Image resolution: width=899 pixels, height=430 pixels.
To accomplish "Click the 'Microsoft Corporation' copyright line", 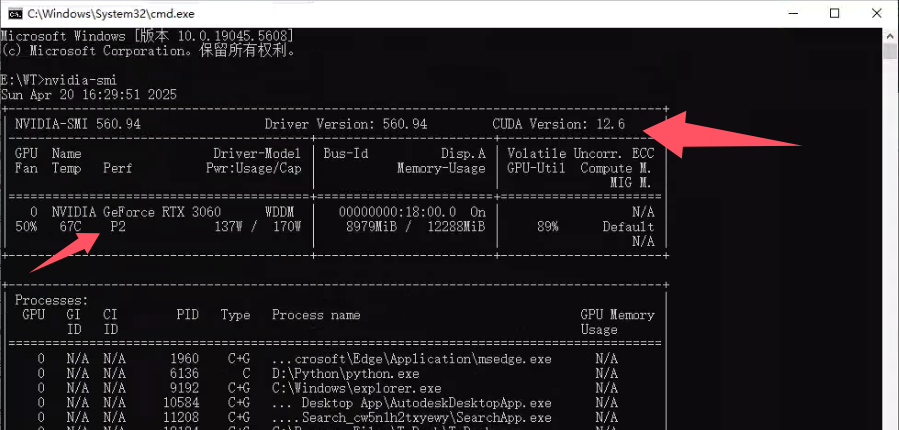I will point(148,50).
